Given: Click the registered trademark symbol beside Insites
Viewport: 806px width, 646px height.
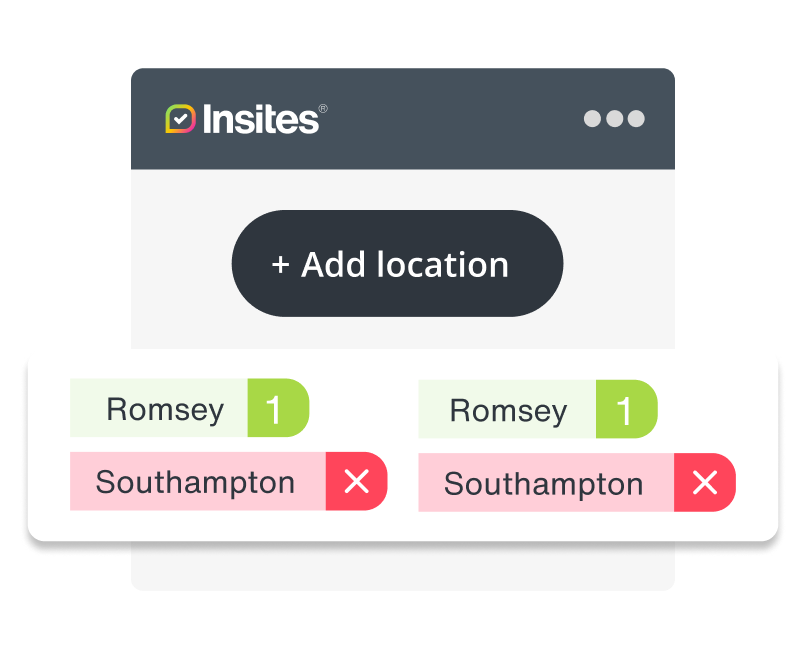Looking at the screenshot, I should point(322,108).
